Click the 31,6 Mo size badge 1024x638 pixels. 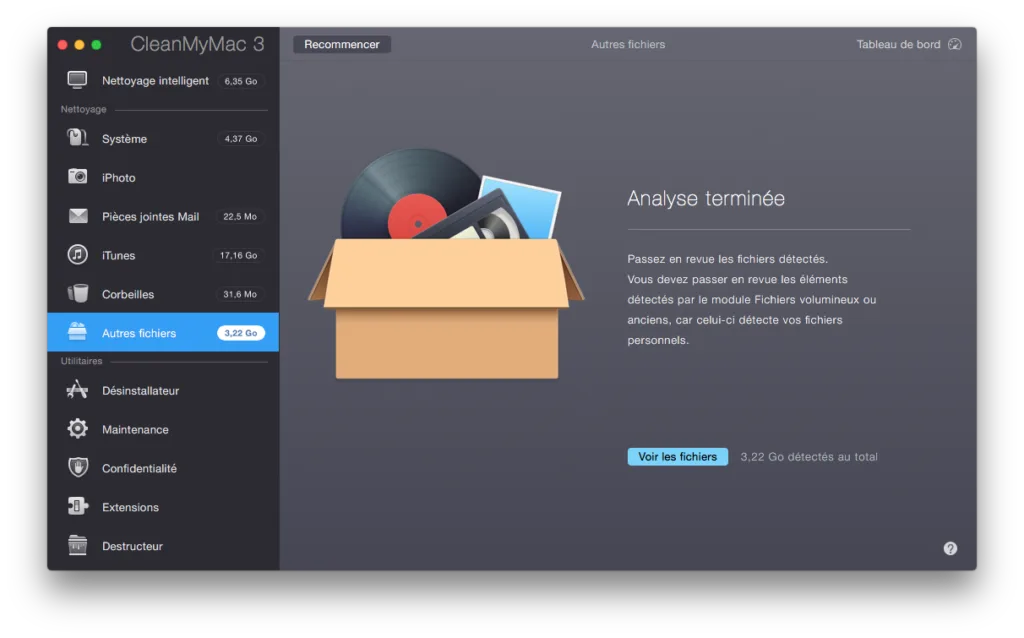click(240, 294)
